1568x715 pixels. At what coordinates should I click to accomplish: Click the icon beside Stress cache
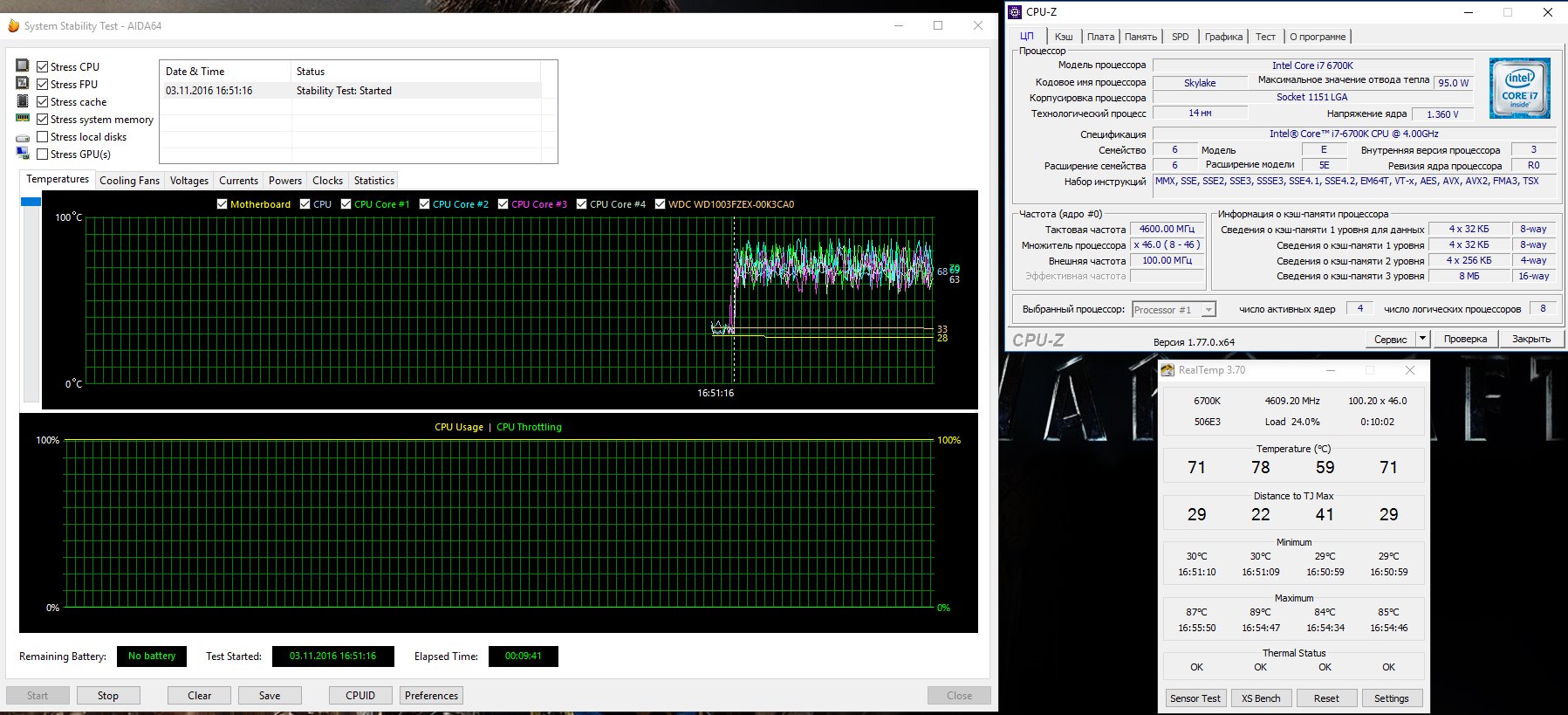point(23,100)
